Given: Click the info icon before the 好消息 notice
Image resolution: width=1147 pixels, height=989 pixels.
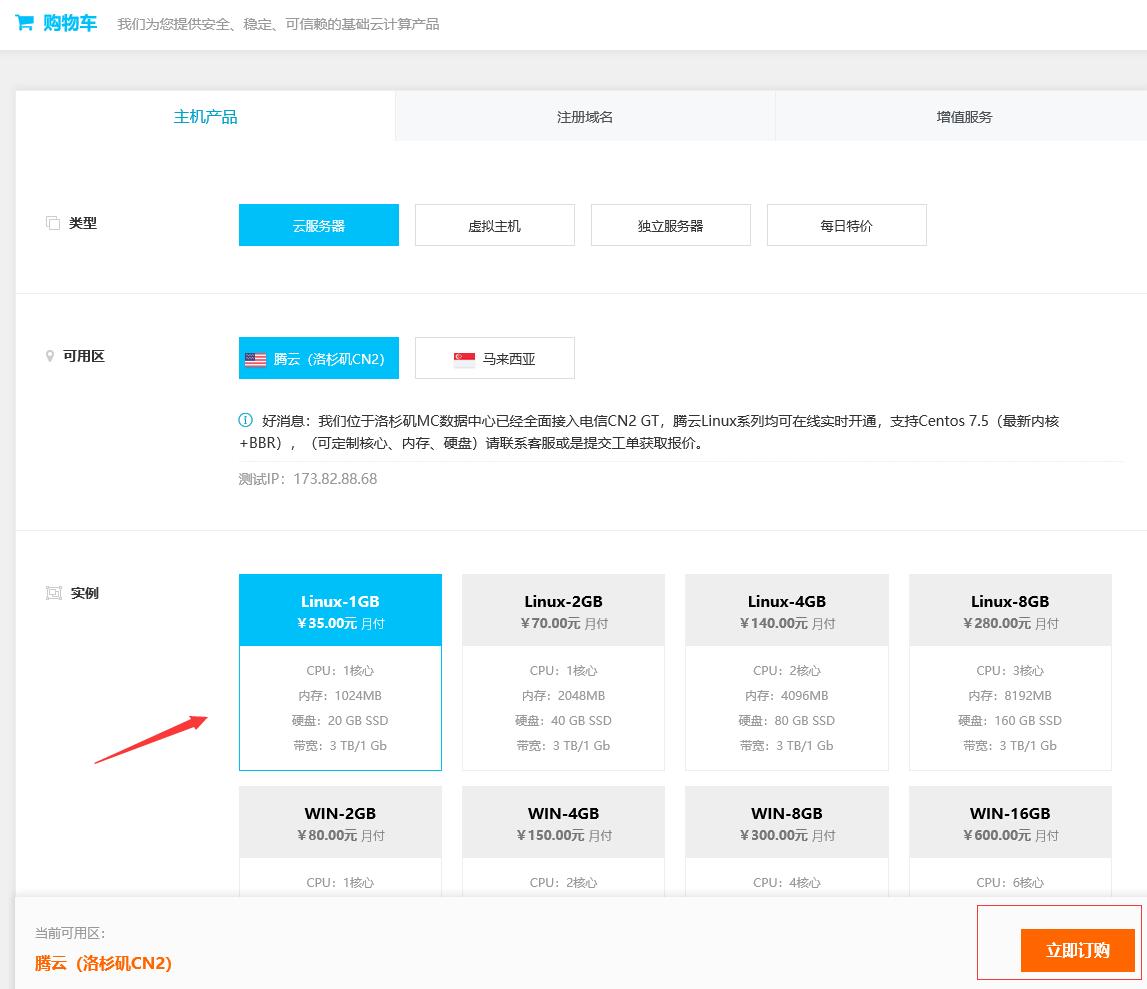Looking at the screenshot, I should 246,421.
